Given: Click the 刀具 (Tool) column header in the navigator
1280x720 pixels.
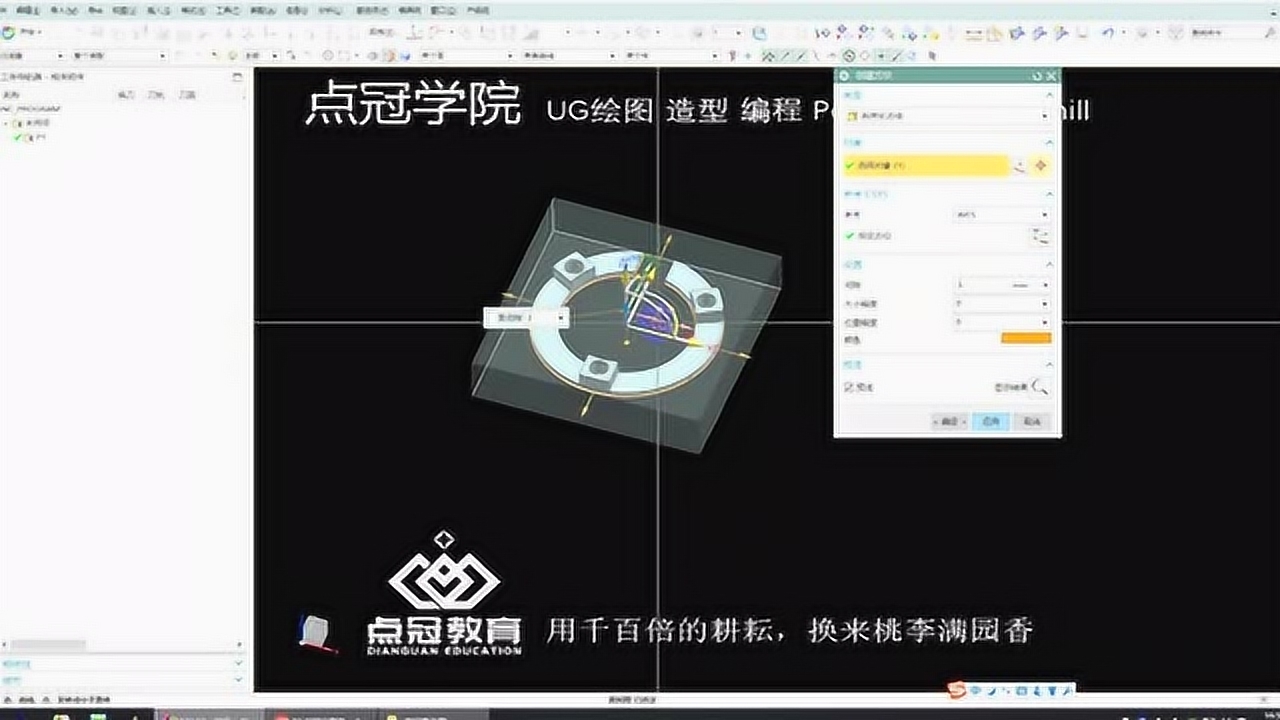Looking at the screenshot, I should 186,94.
